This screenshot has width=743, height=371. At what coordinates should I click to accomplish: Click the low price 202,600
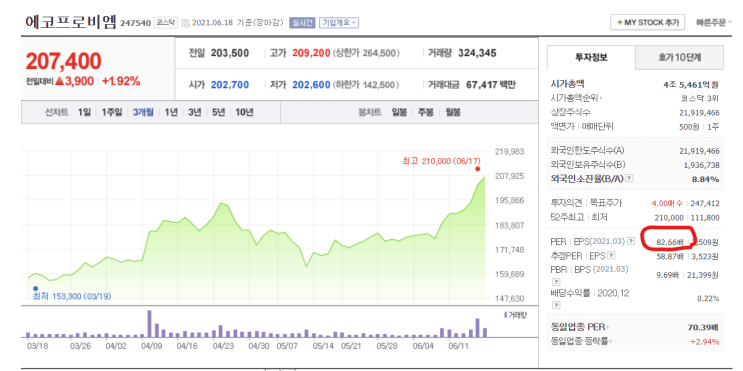coord(311,85)
